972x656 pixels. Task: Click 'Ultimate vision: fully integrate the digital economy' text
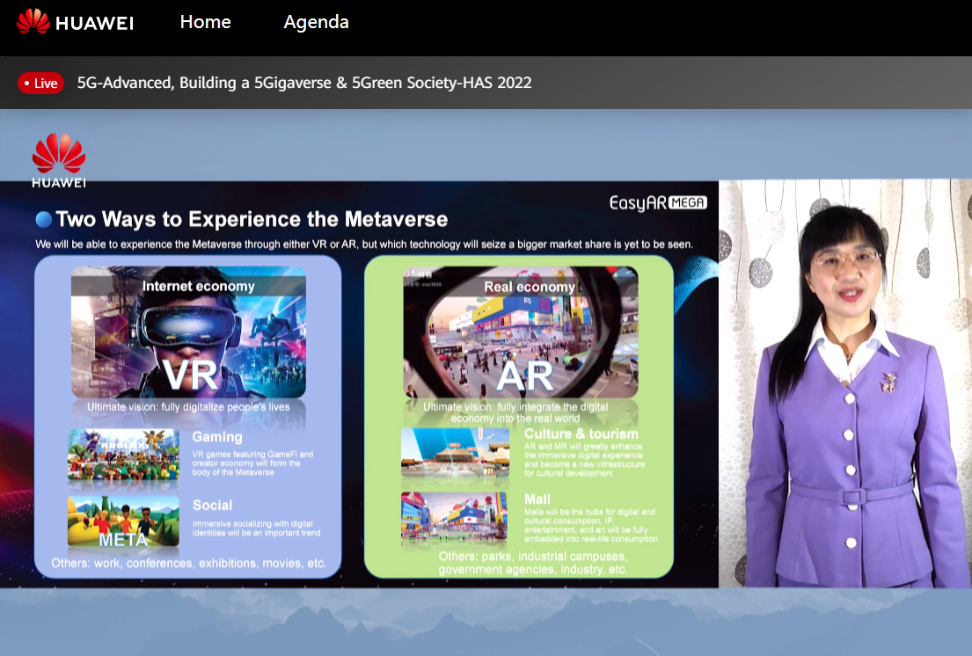[516, 412]
